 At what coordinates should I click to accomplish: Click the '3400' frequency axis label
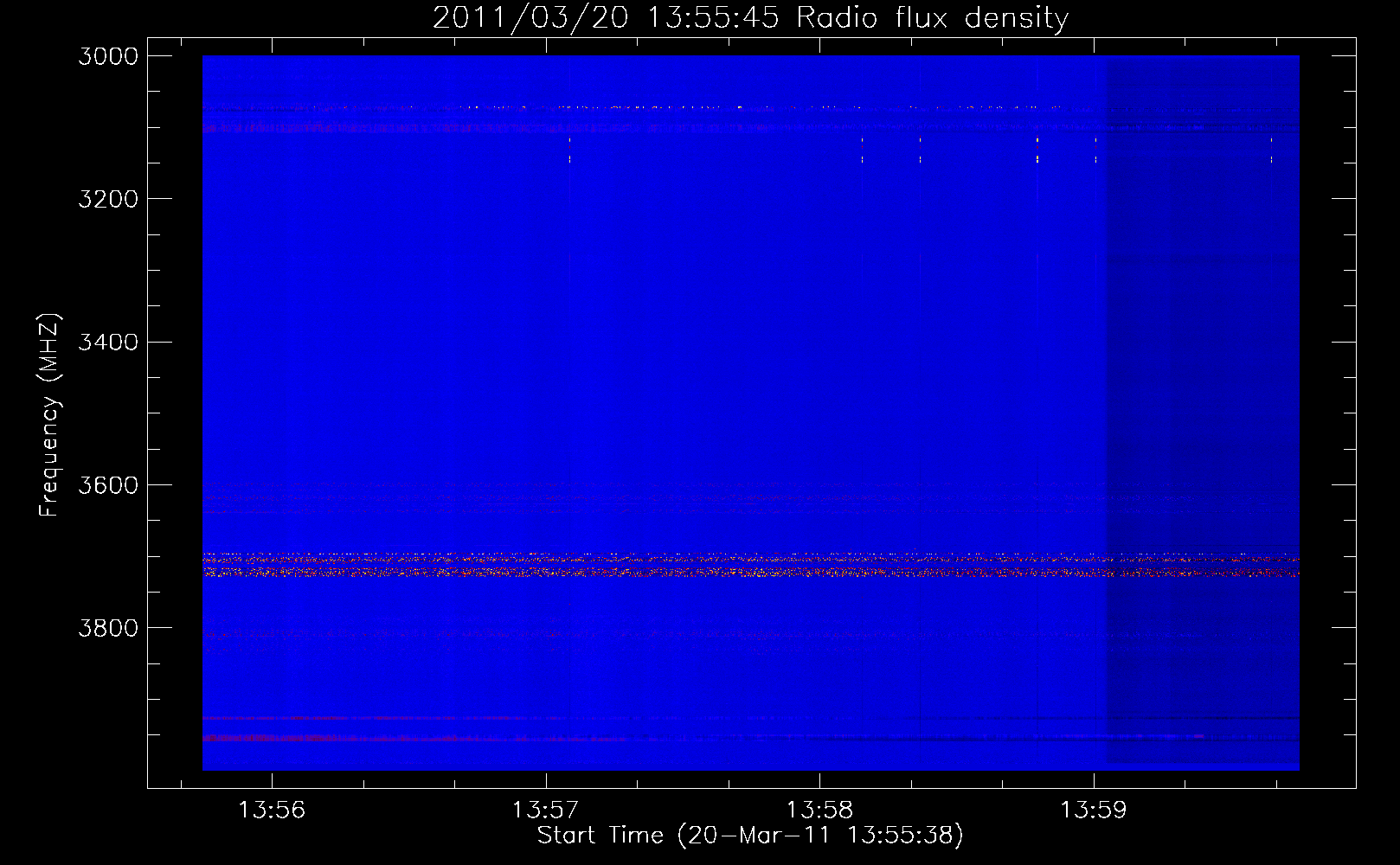coord(108,342)
